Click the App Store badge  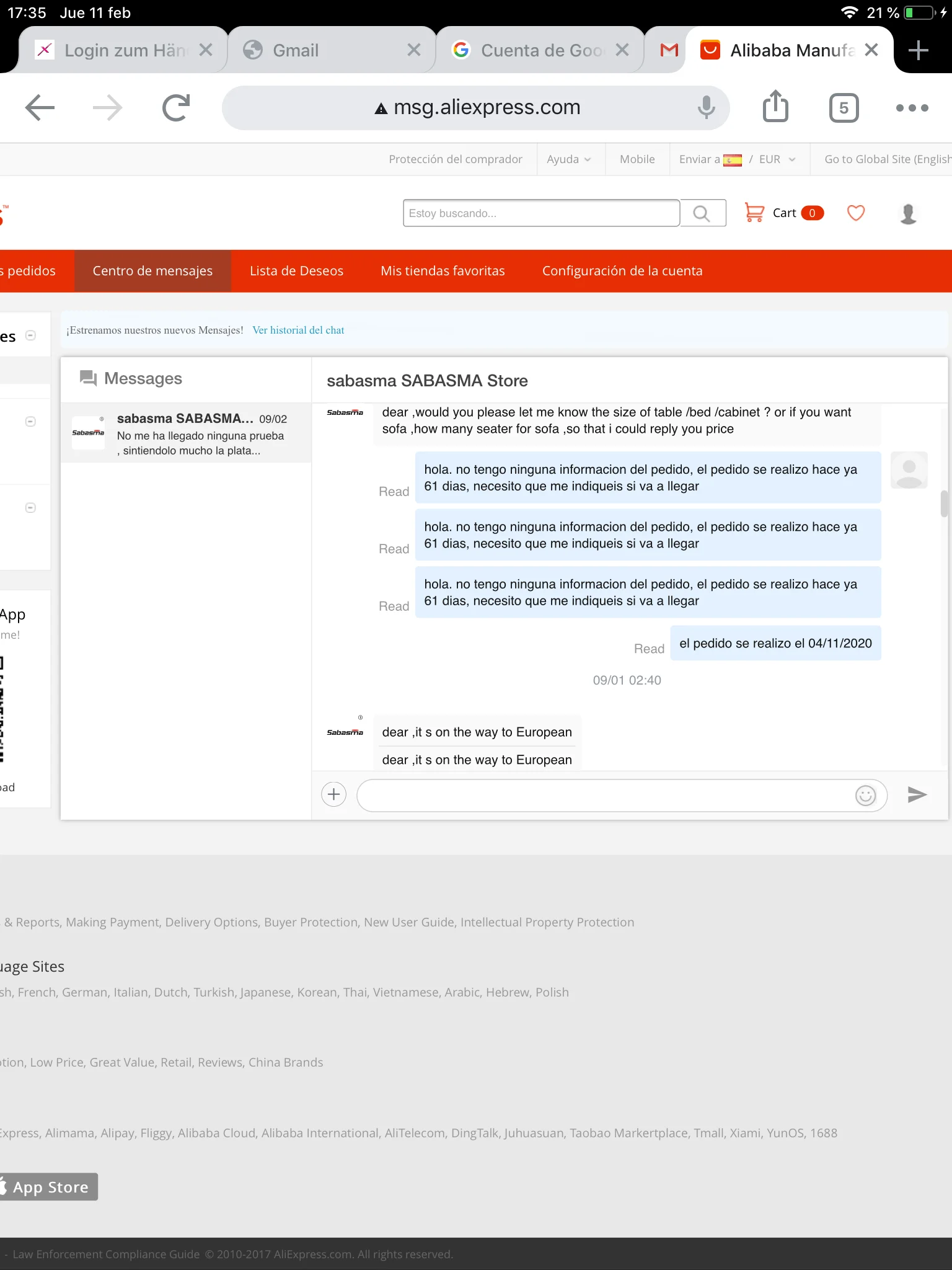coord(49,1187)
